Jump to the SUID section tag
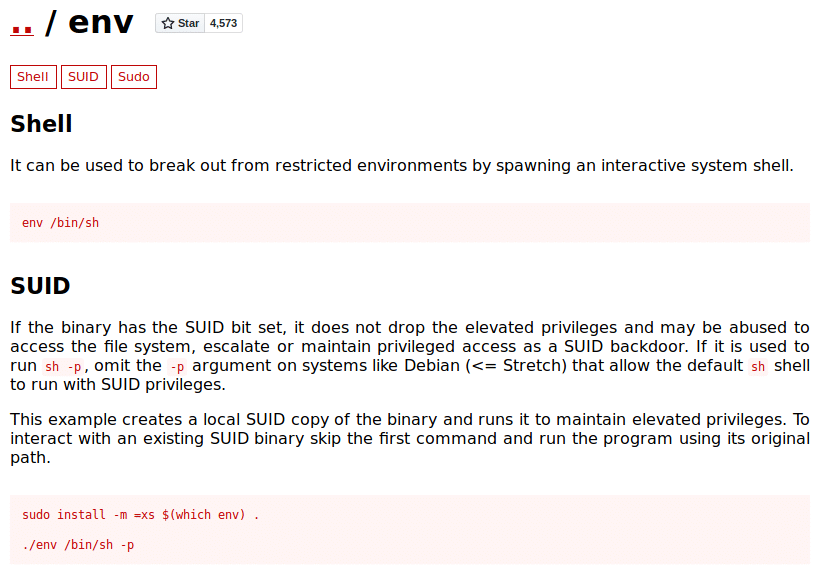824x566 pixels. coord(84,77)
